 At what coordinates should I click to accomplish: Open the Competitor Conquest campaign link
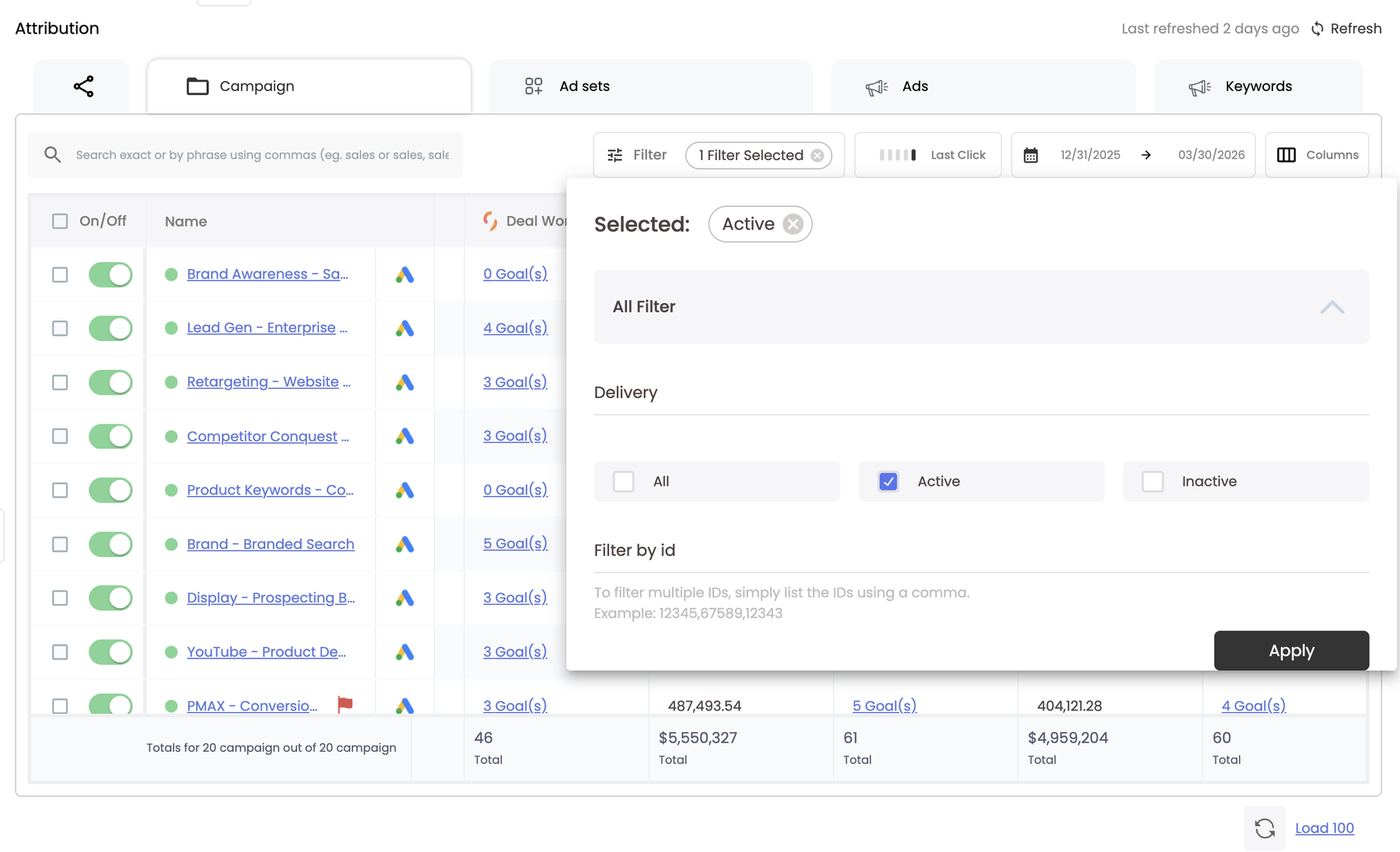268,436
